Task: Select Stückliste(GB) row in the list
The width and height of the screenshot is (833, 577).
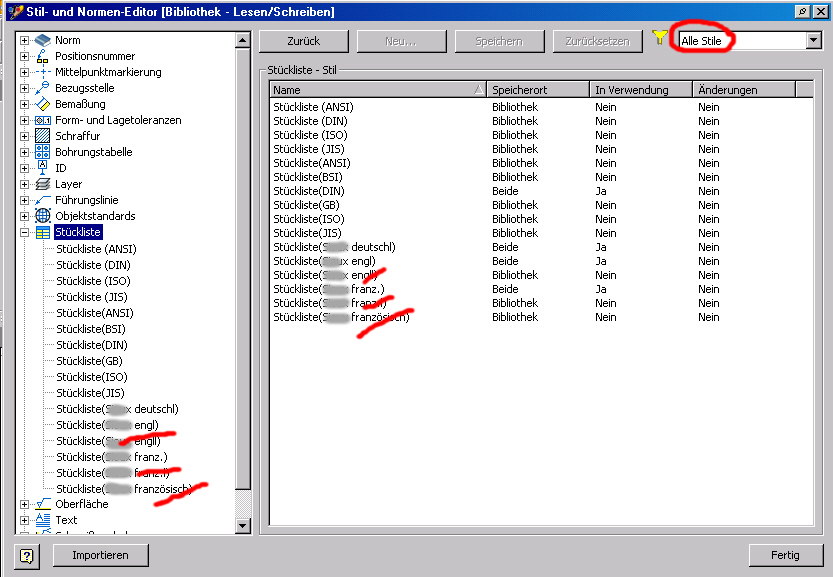Action: tap(541, 205)
